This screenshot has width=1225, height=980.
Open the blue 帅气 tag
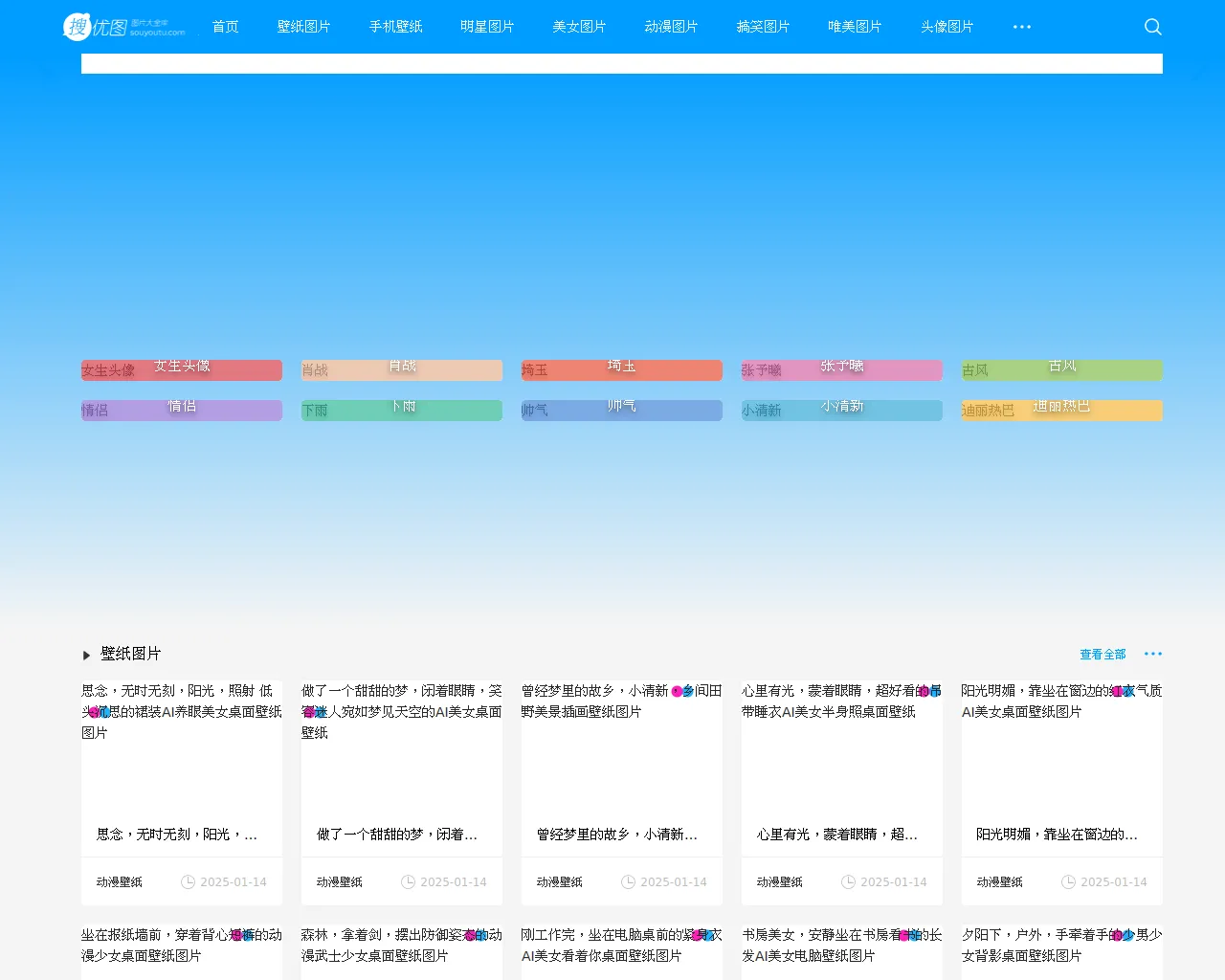622,411
